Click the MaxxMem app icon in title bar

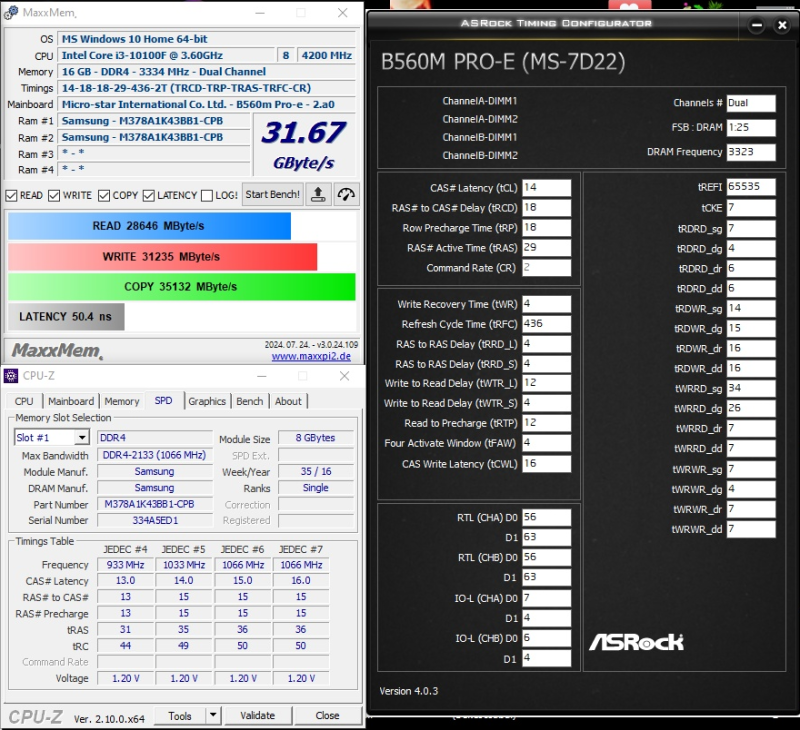11,13
